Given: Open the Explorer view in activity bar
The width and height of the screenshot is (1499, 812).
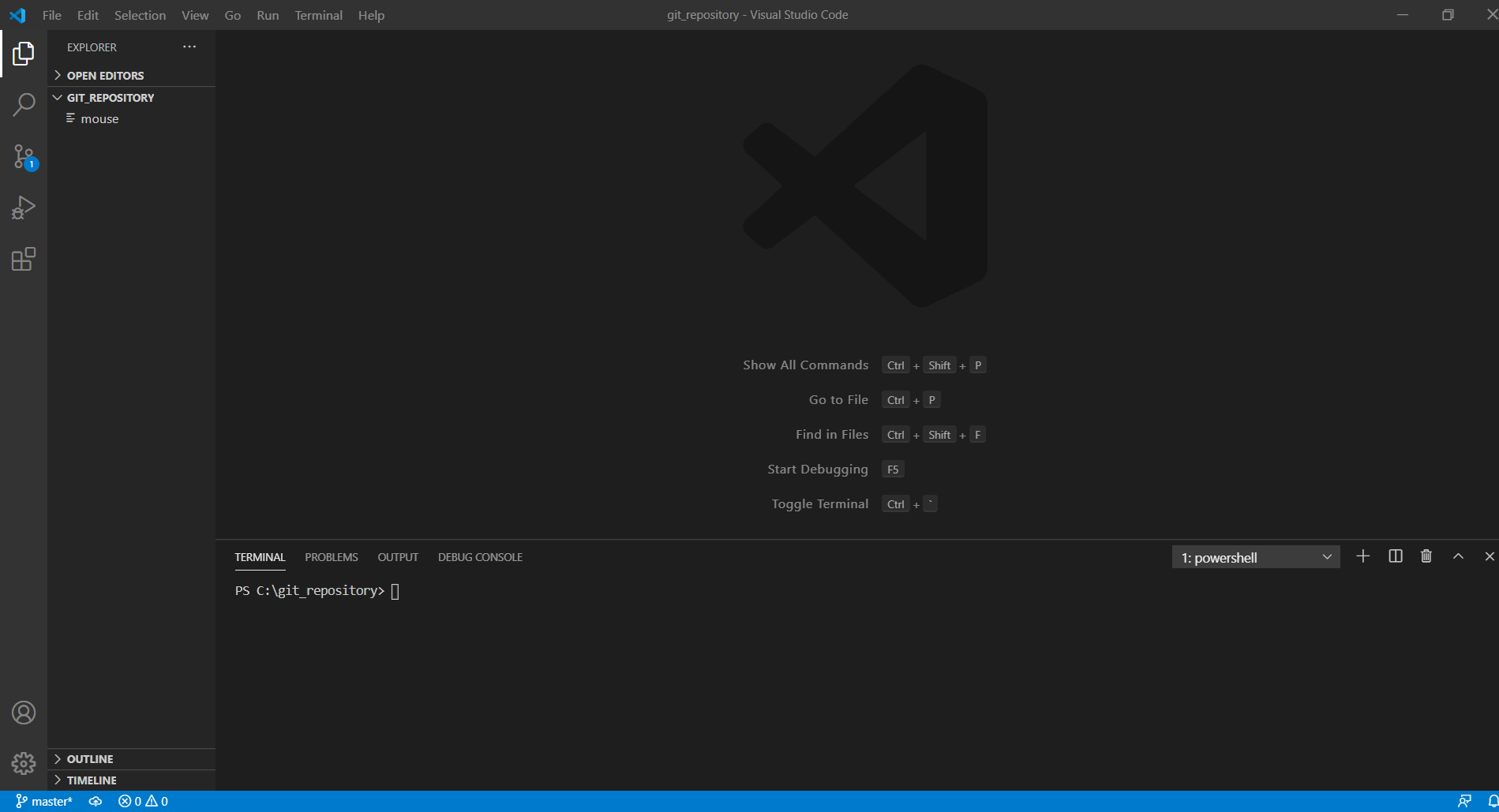Looking at the screenshot, I should click(24, 54).
